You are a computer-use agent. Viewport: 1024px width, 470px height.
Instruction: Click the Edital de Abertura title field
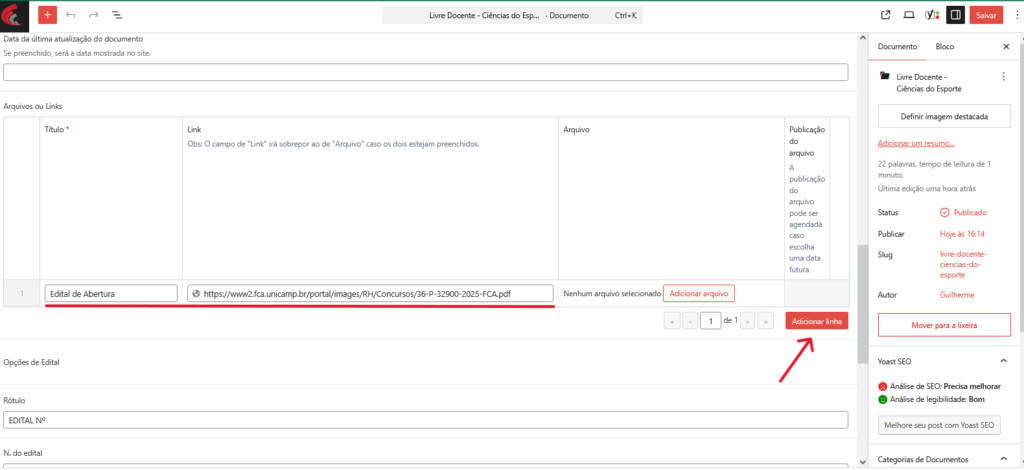tap(111, 294)
